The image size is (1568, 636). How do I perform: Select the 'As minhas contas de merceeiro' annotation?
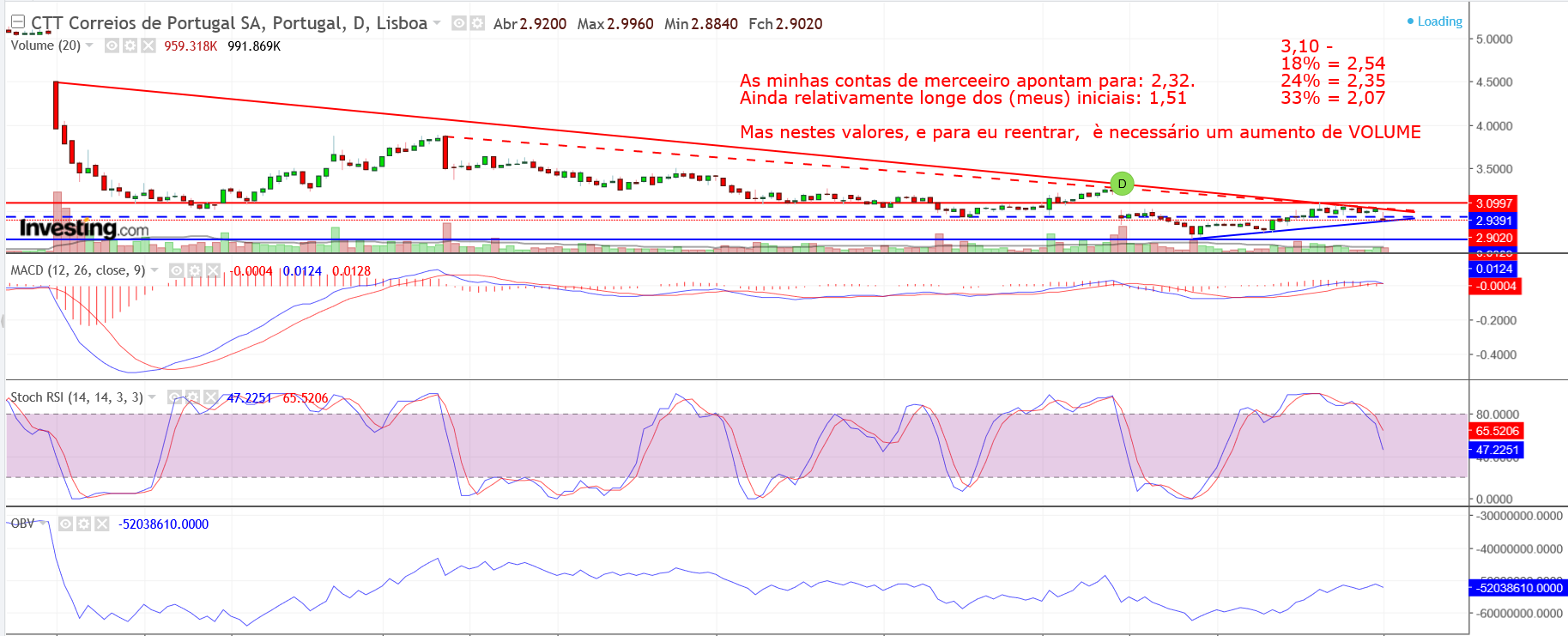click(x=967, y=81)
